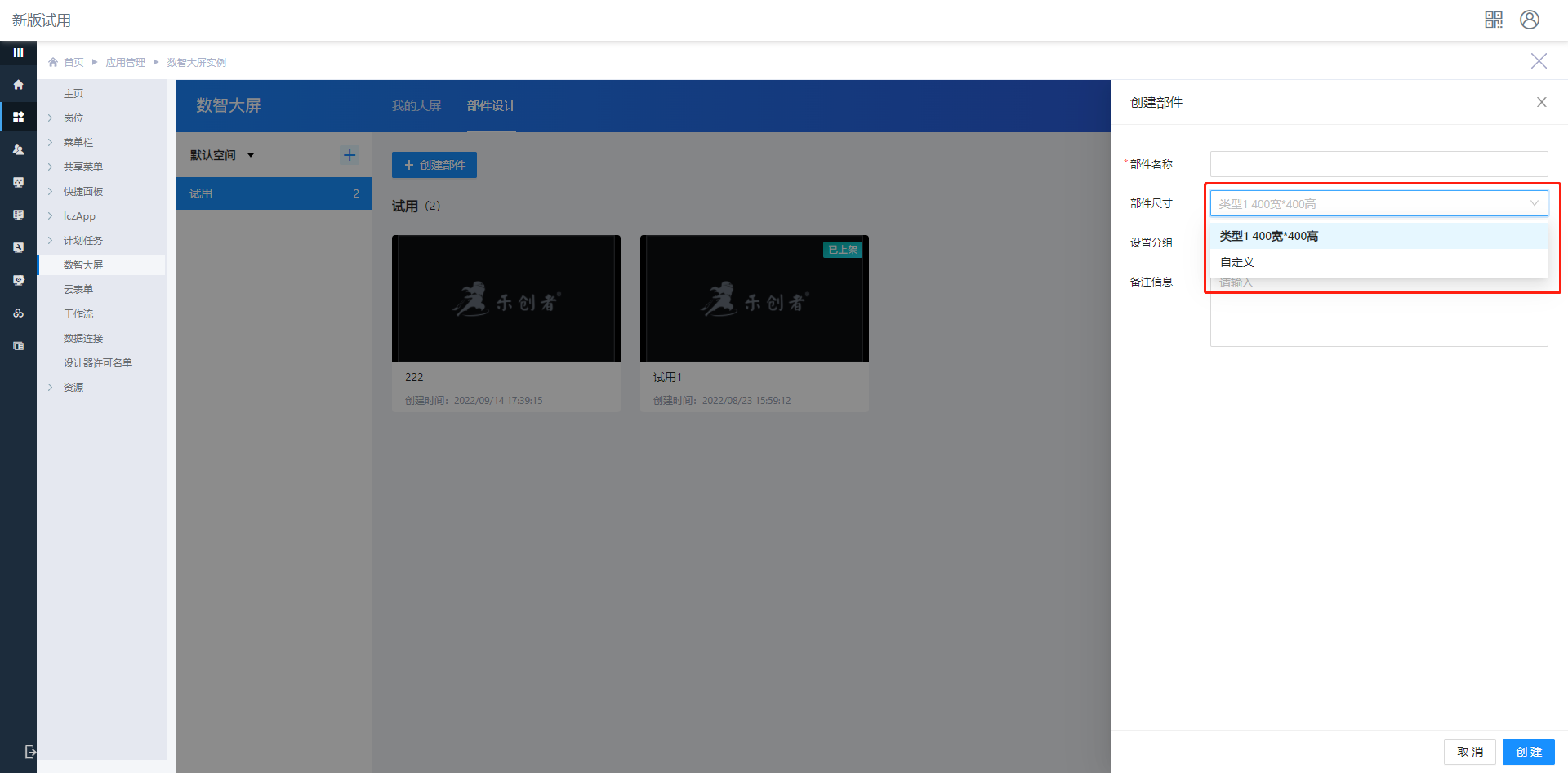
Task: Open the 试用1 screen thumbnail
Action: [x=754, y=299]
